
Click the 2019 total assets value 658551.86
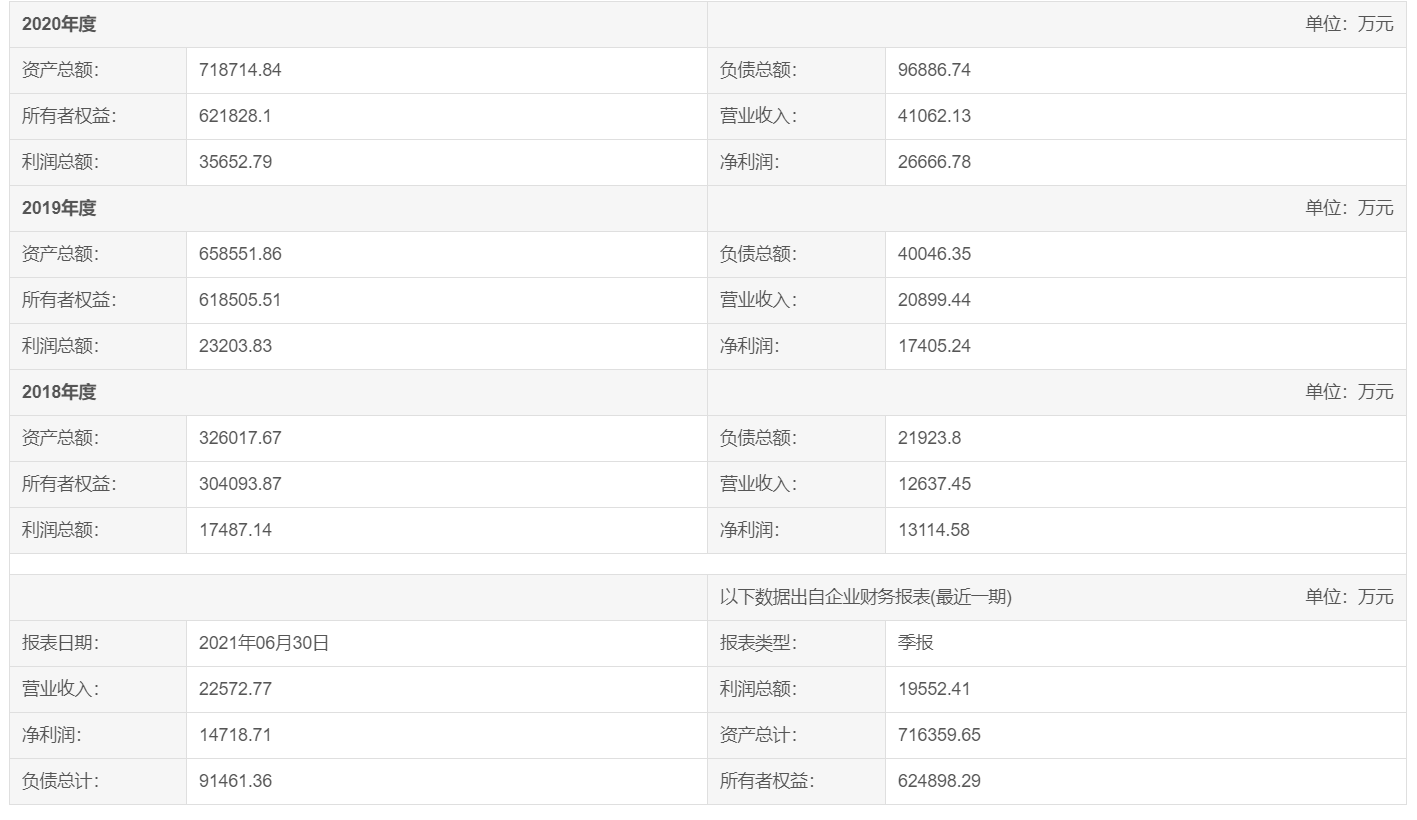[x=240, y=255]
